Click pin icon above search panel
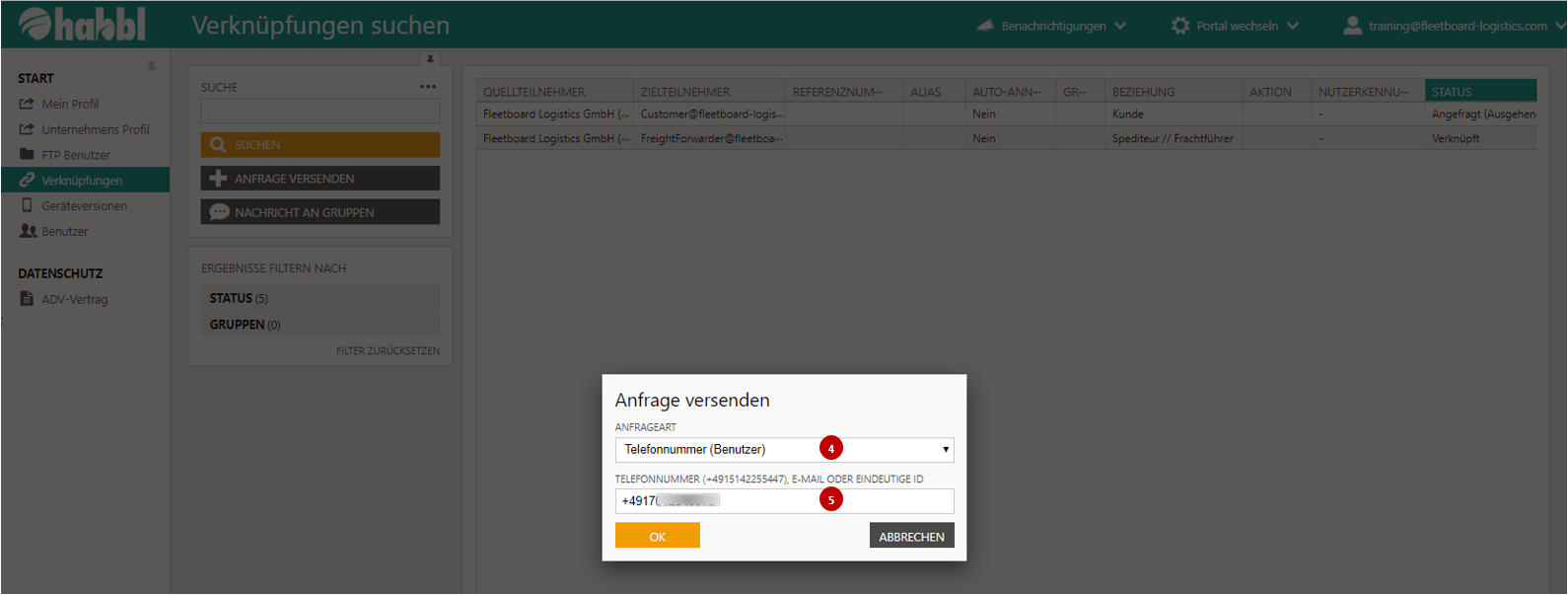 coord(430,59)
